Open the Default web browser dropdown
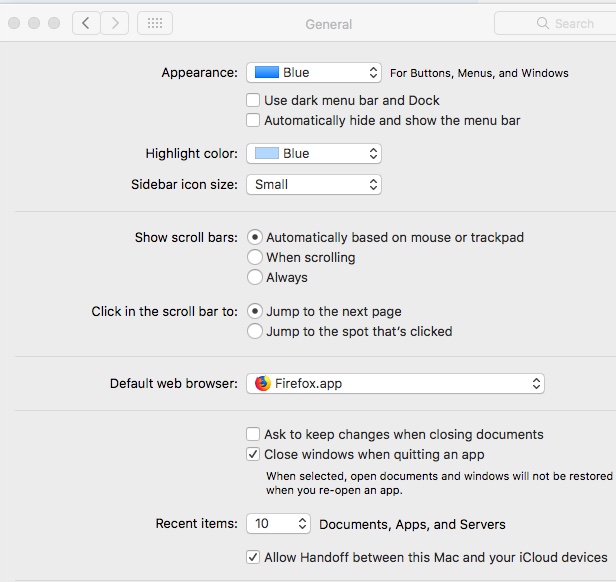The image size is (616, 582). pyautogui.click(x=395, y=384)
